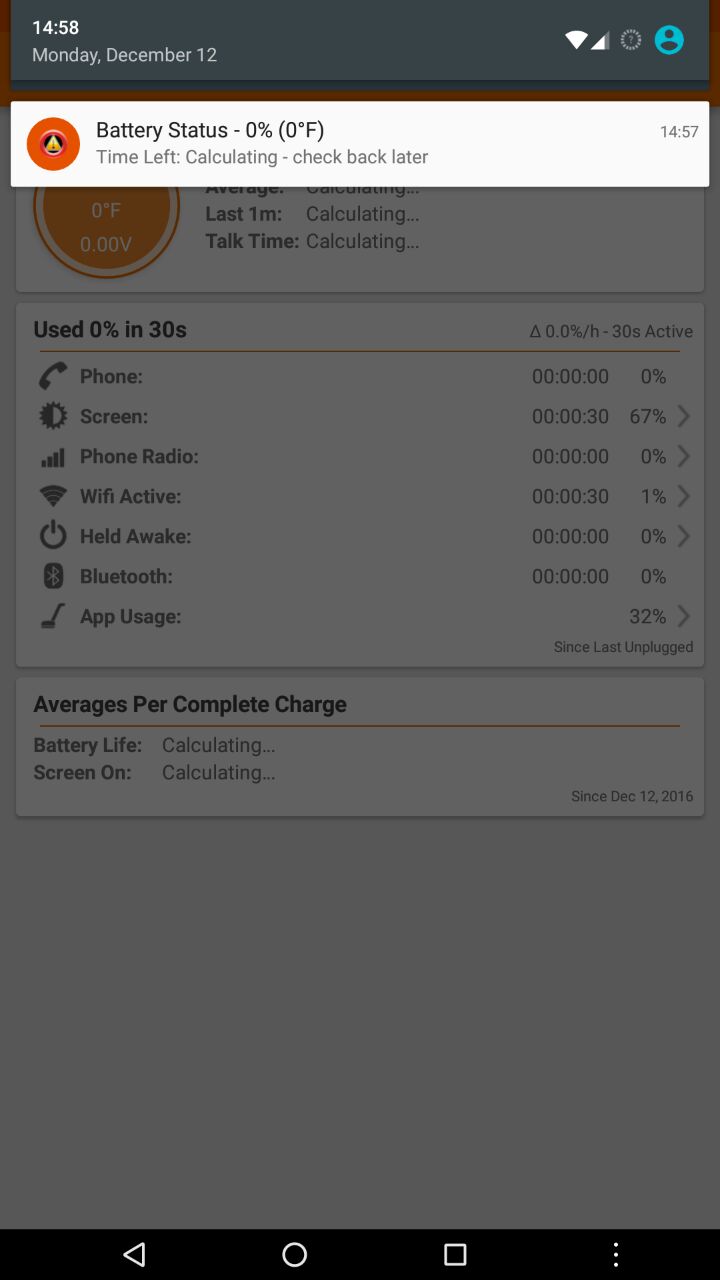Open the three-dot overflow menu
This screenshot has width=720, height=1280.
pos(616,1254)
